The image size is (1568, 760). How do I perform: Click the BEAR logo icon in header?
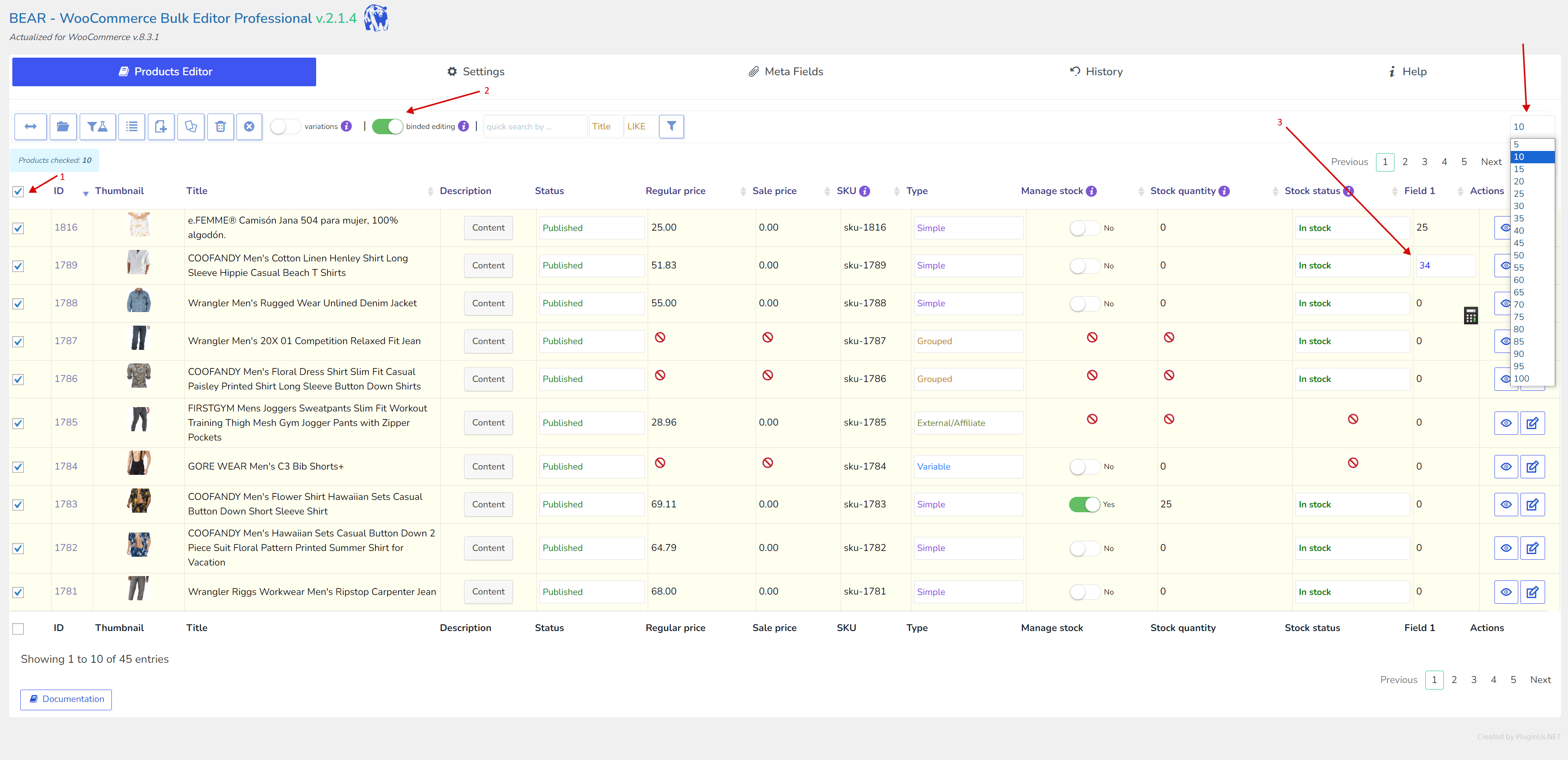click(x=376, y=18)
